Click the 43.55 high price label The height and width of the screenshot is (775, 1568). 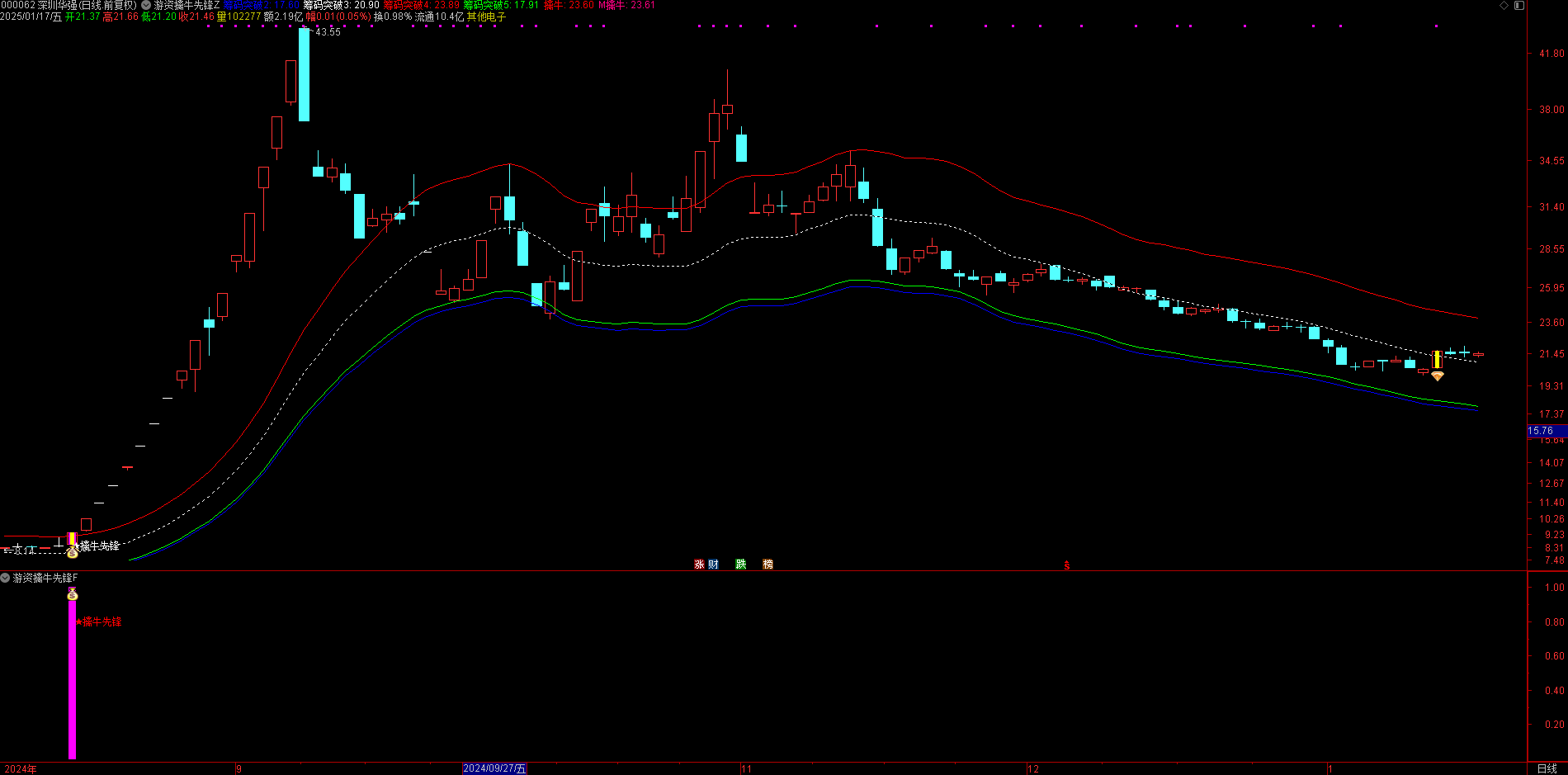[x=328, y=32]
